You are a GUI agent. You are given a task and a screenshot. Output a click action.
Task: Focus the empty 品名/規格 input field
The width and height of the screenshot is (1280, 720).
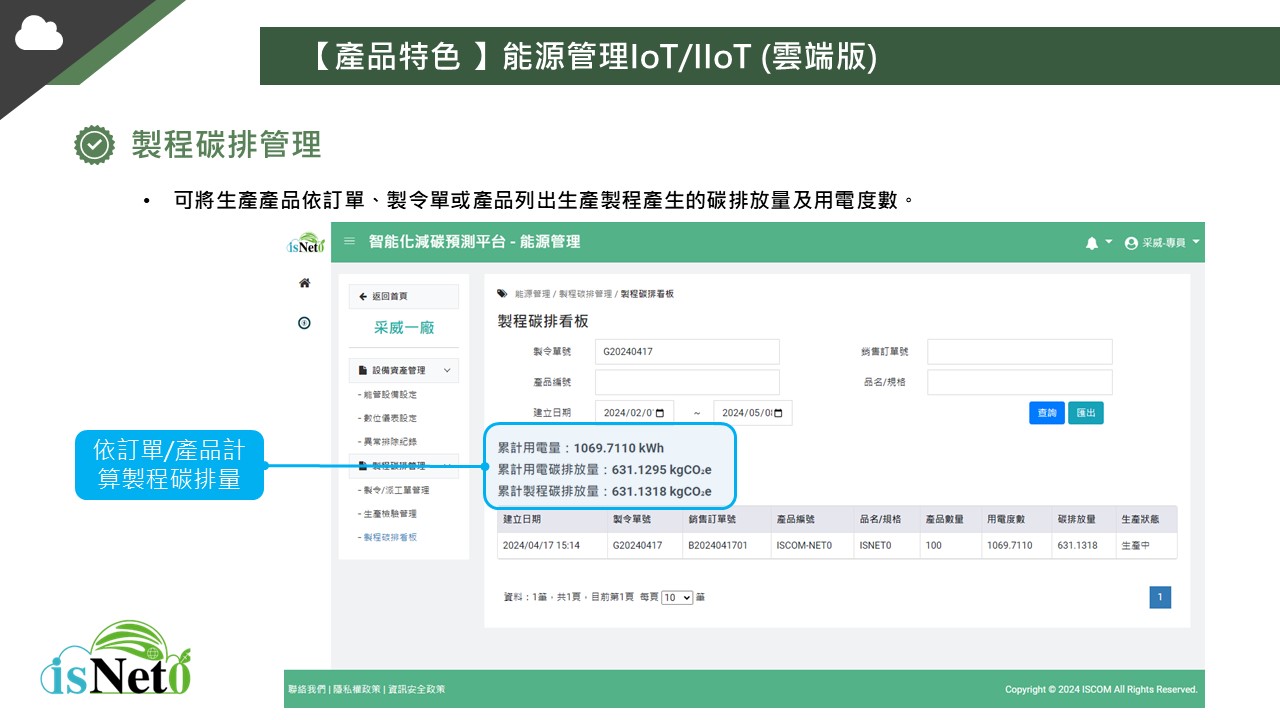pos(1019,382)
